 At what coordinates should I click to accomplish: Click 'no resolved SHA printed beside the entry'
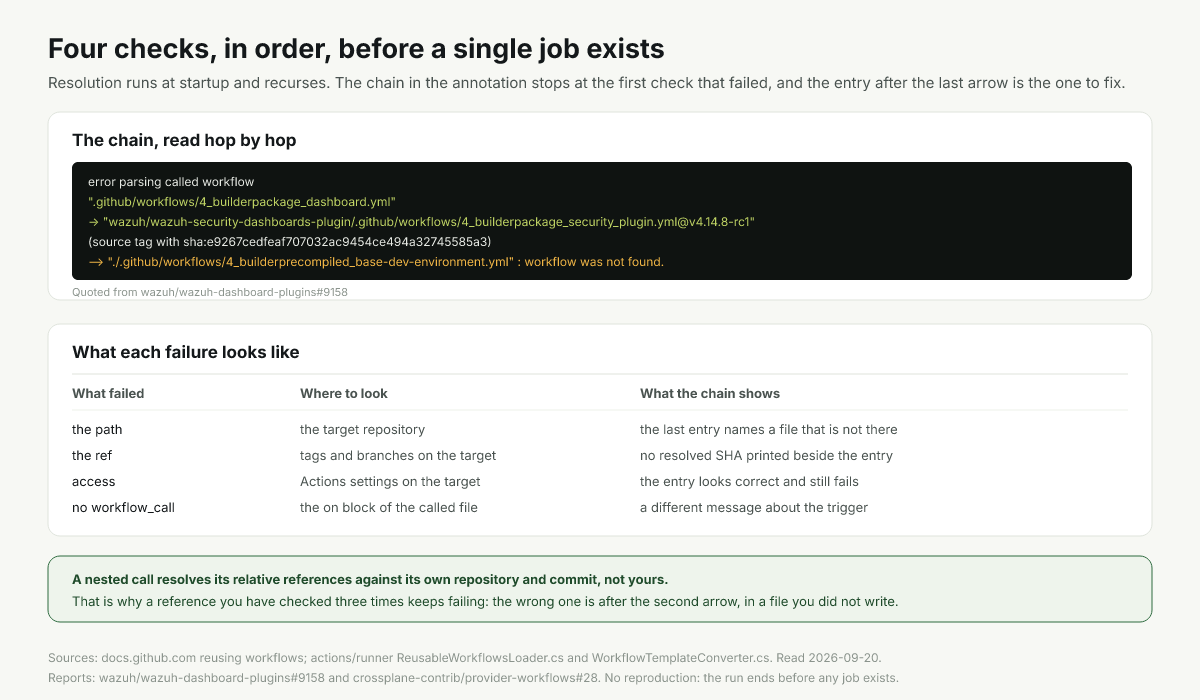tap(766, 455)
